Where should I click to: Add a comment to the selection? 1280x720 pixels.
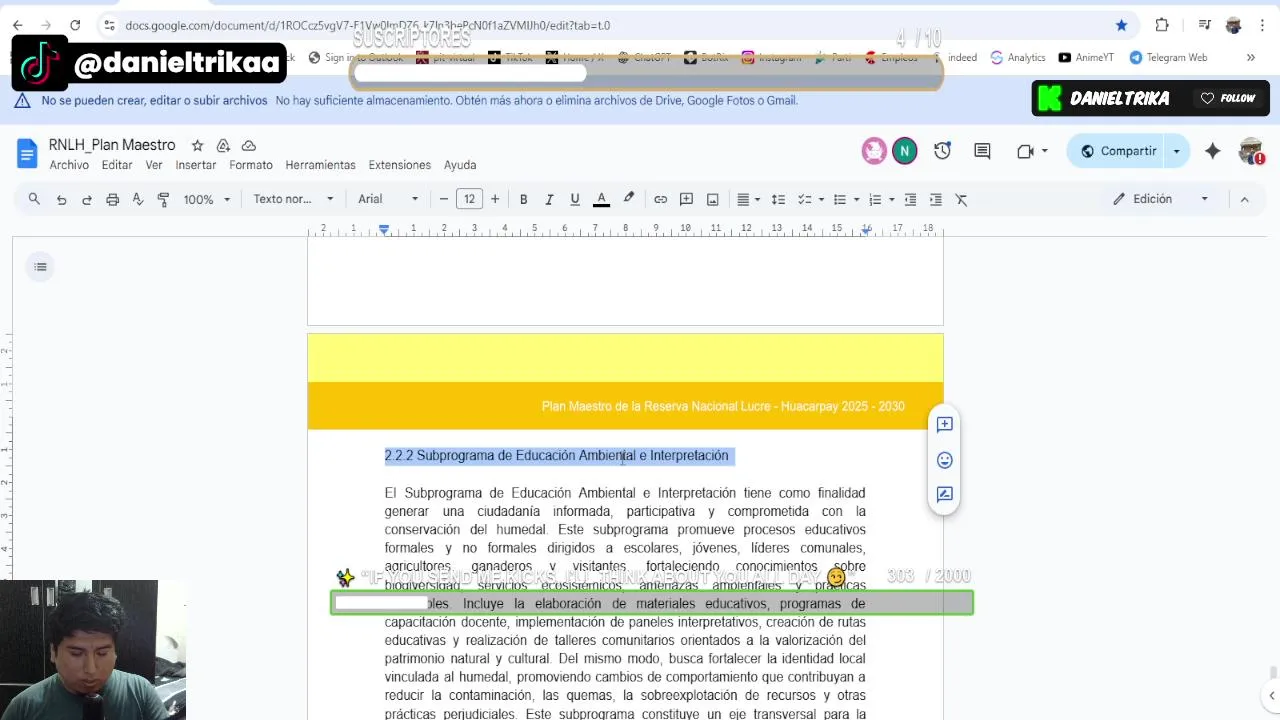944,424
